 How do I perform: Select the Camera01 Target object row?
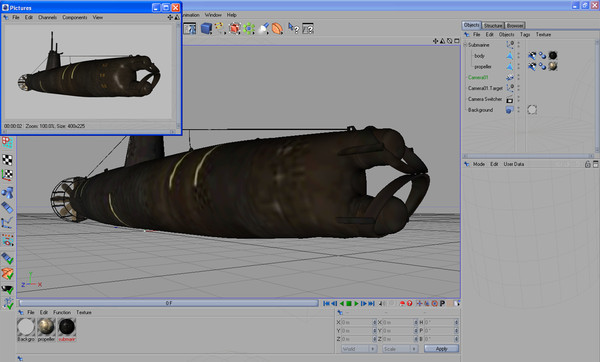485,88
